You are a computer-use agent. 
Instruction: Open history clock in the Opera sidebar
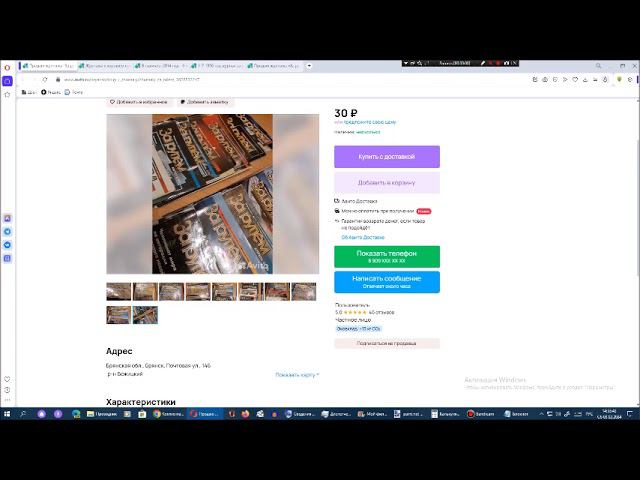click(7, 390)
